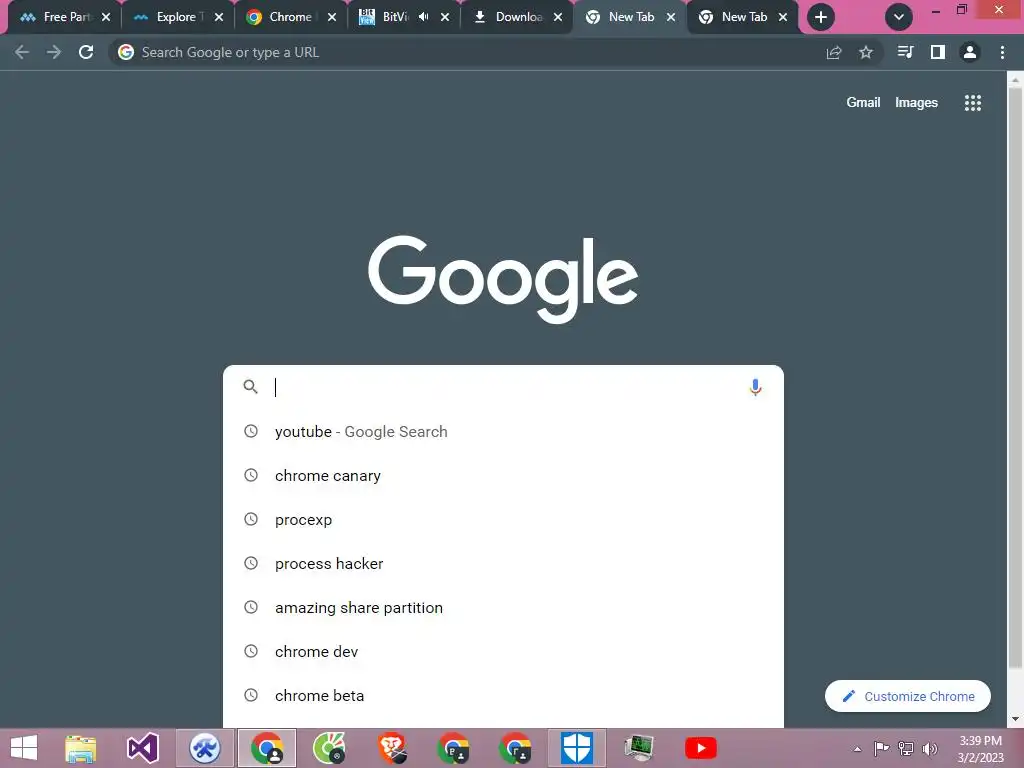Open Gmail link
Screen dimensions: 1024x768
tap(863, 103)
